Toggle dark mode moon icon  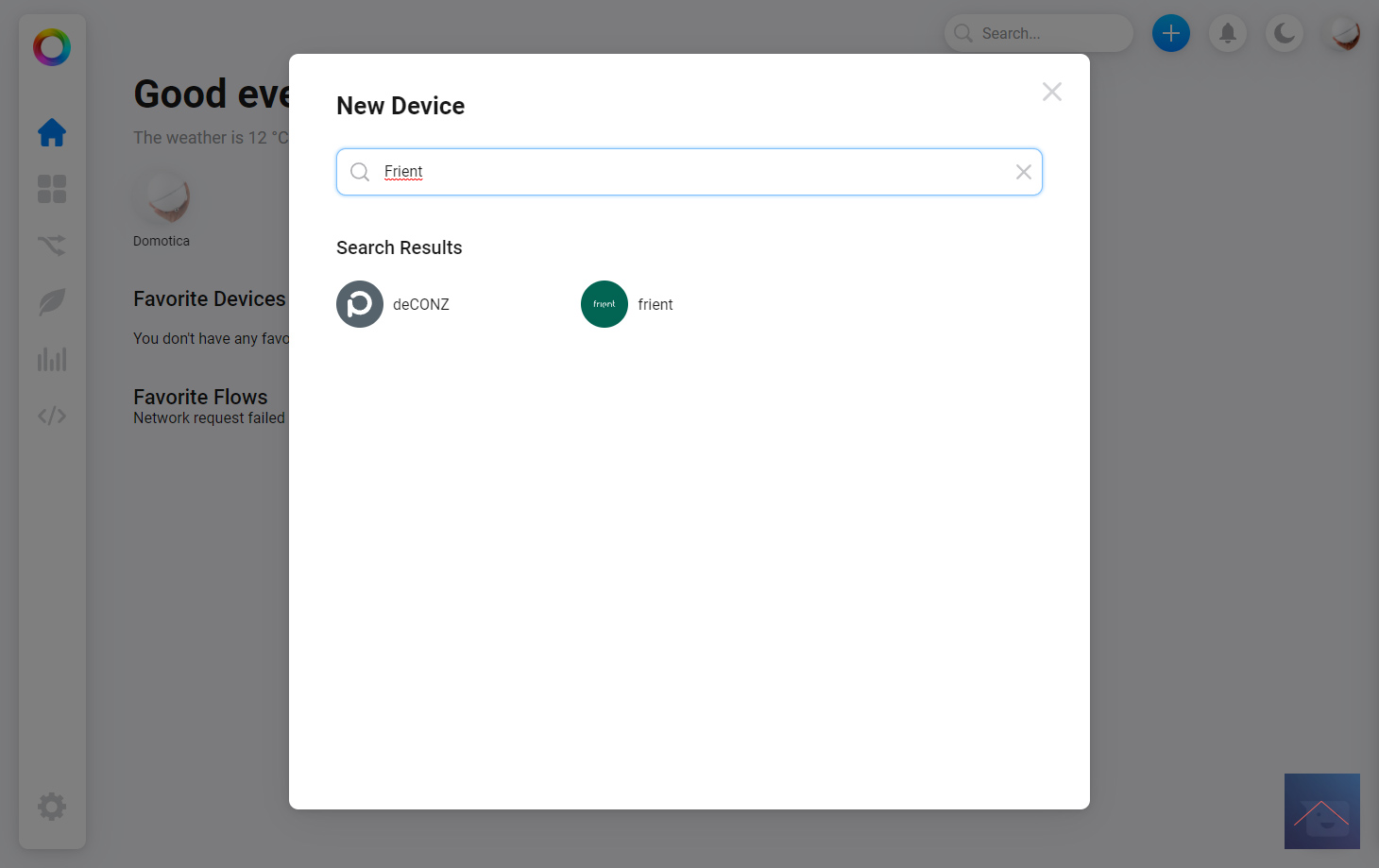pyautogui.click(x=1285, y=33)
